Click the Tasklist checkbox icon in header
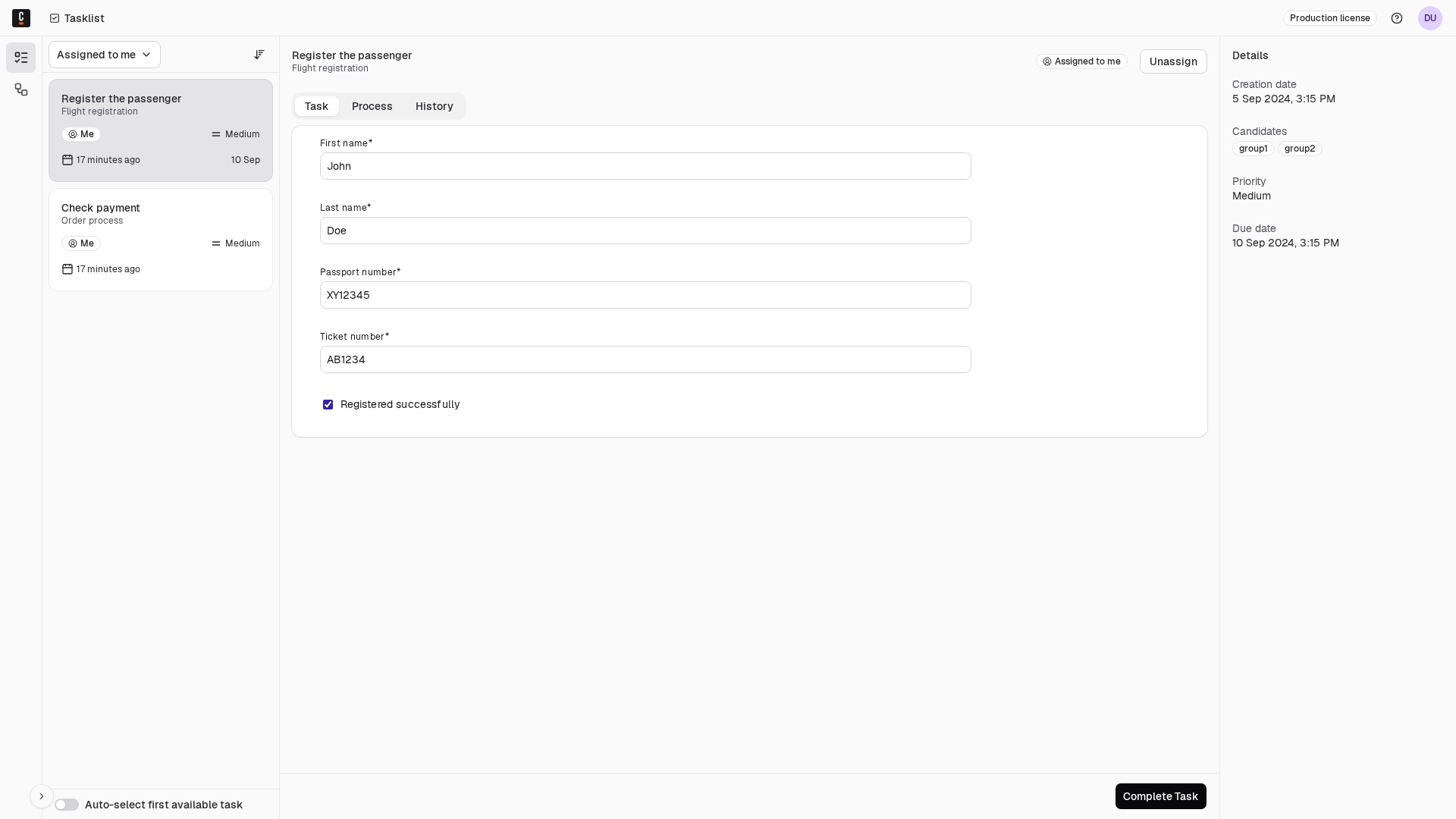Screen dimensions: 1456x819 (55, 18)
